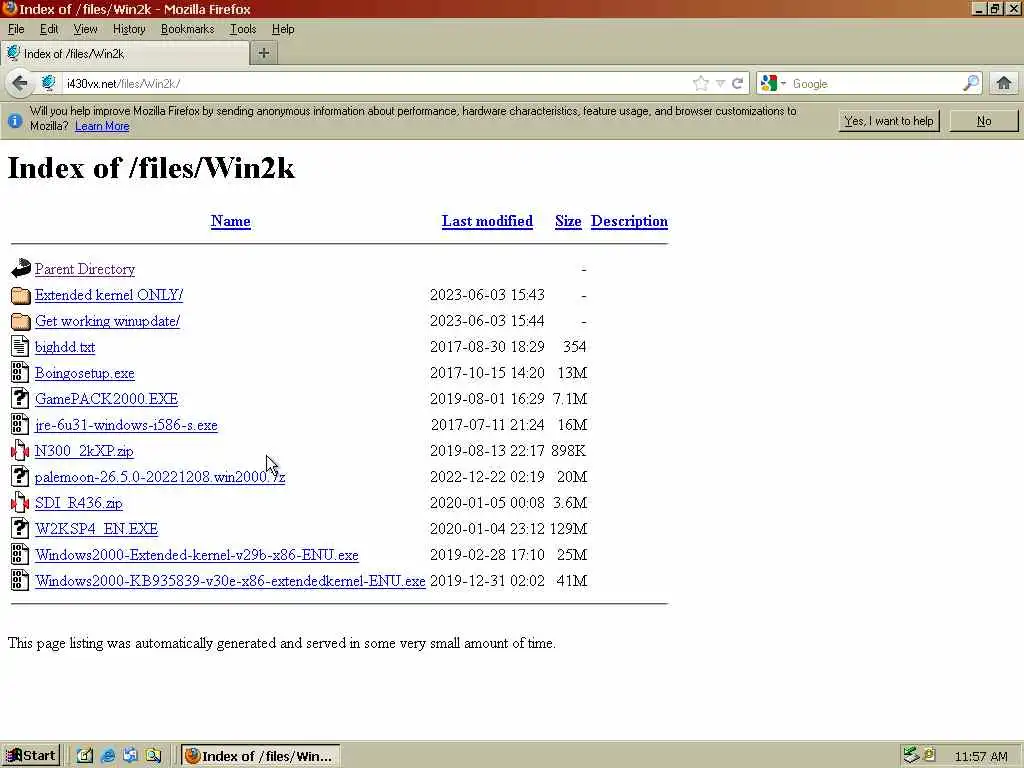Open the address history dropdown arrow

tap(720, 83)
